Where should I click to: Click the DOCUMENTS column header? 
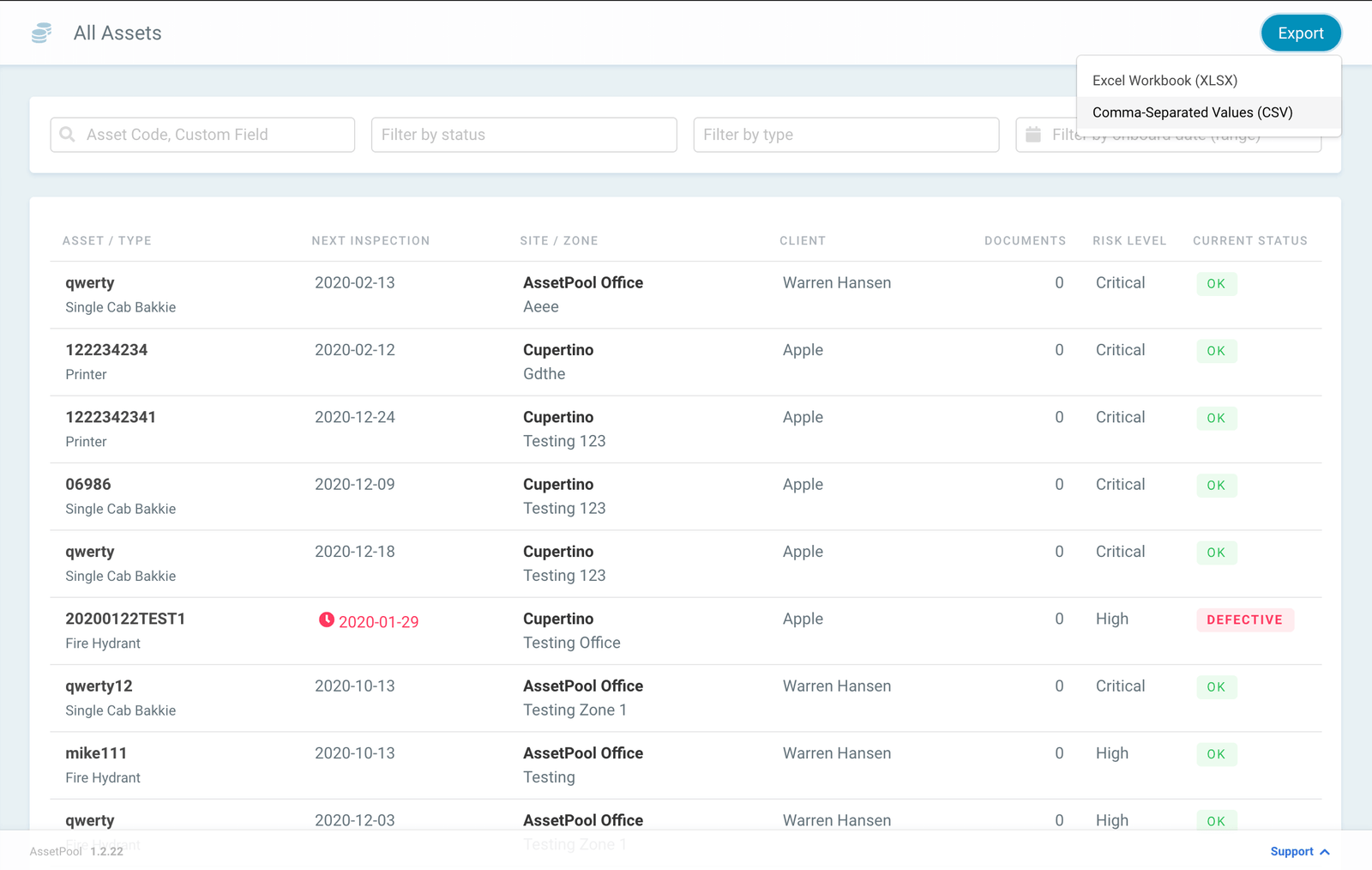pyautogui.click(x=1025, y=241)
